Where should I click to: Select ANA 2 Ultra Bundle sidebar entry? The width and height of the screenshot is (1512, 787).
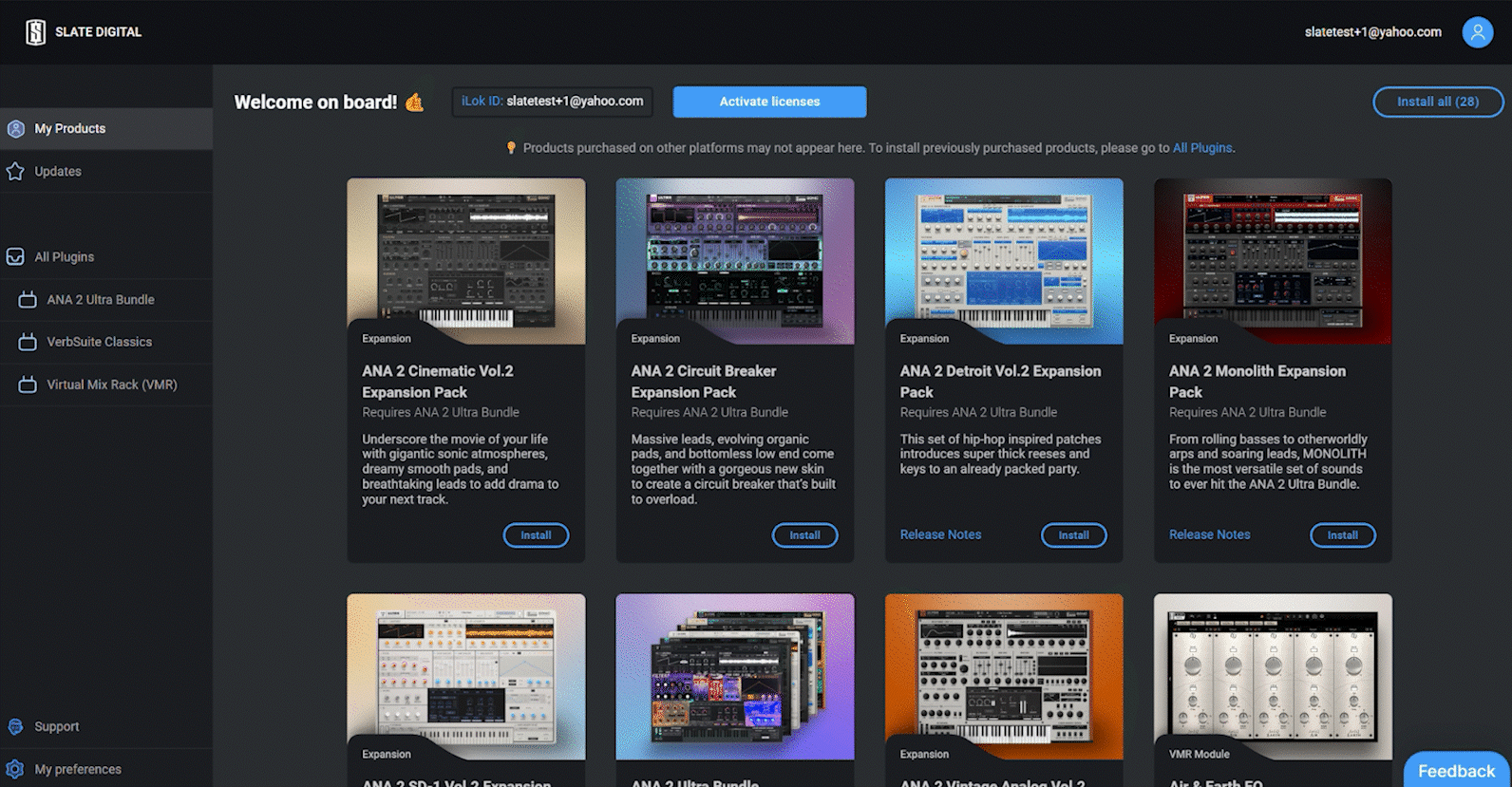coord(106,300)
